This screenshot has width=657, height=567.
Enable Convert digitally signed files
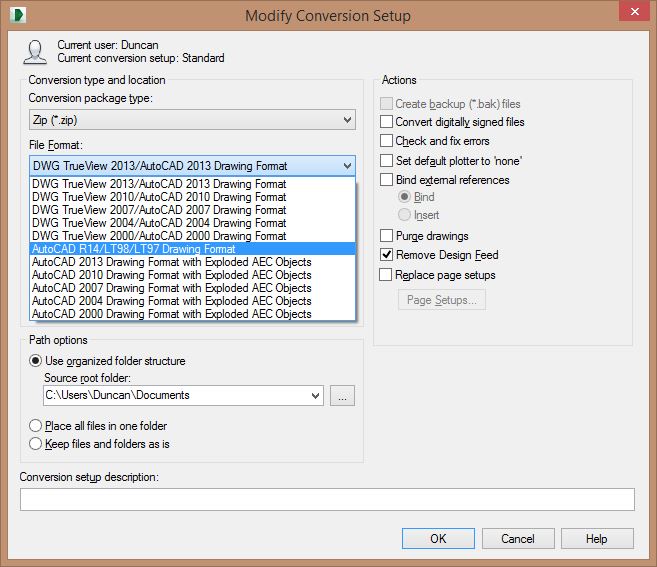click(386, 122)
